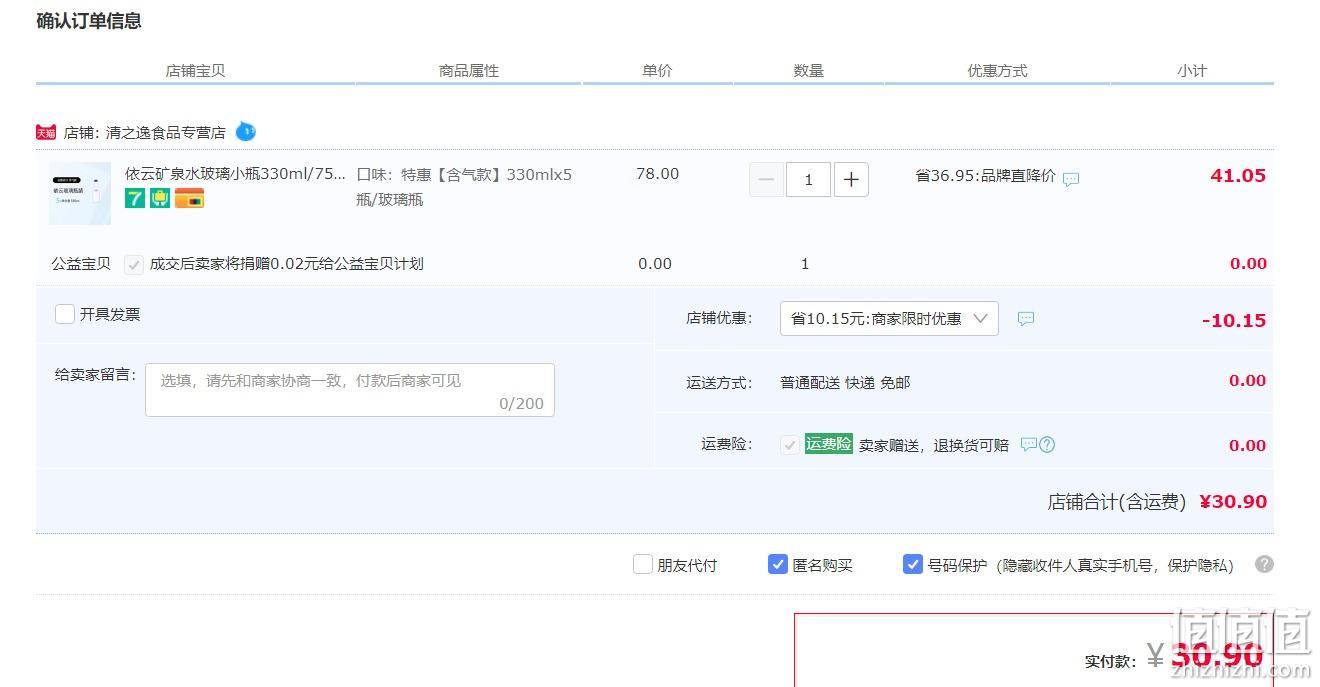Image resolution: width=1320 pixels, height=687 pixels.
Task: Click the orange credit card payment badge
Action: 189,198
